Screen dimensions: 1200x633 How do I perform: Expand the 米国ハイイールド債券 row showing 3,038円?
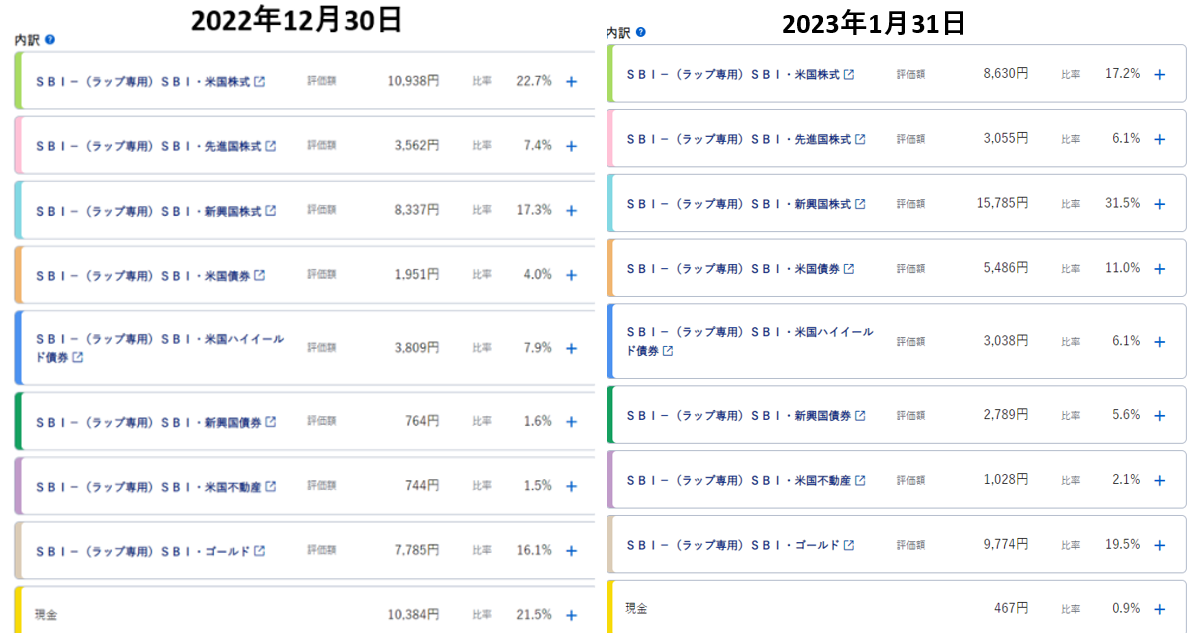[1160, 341]
